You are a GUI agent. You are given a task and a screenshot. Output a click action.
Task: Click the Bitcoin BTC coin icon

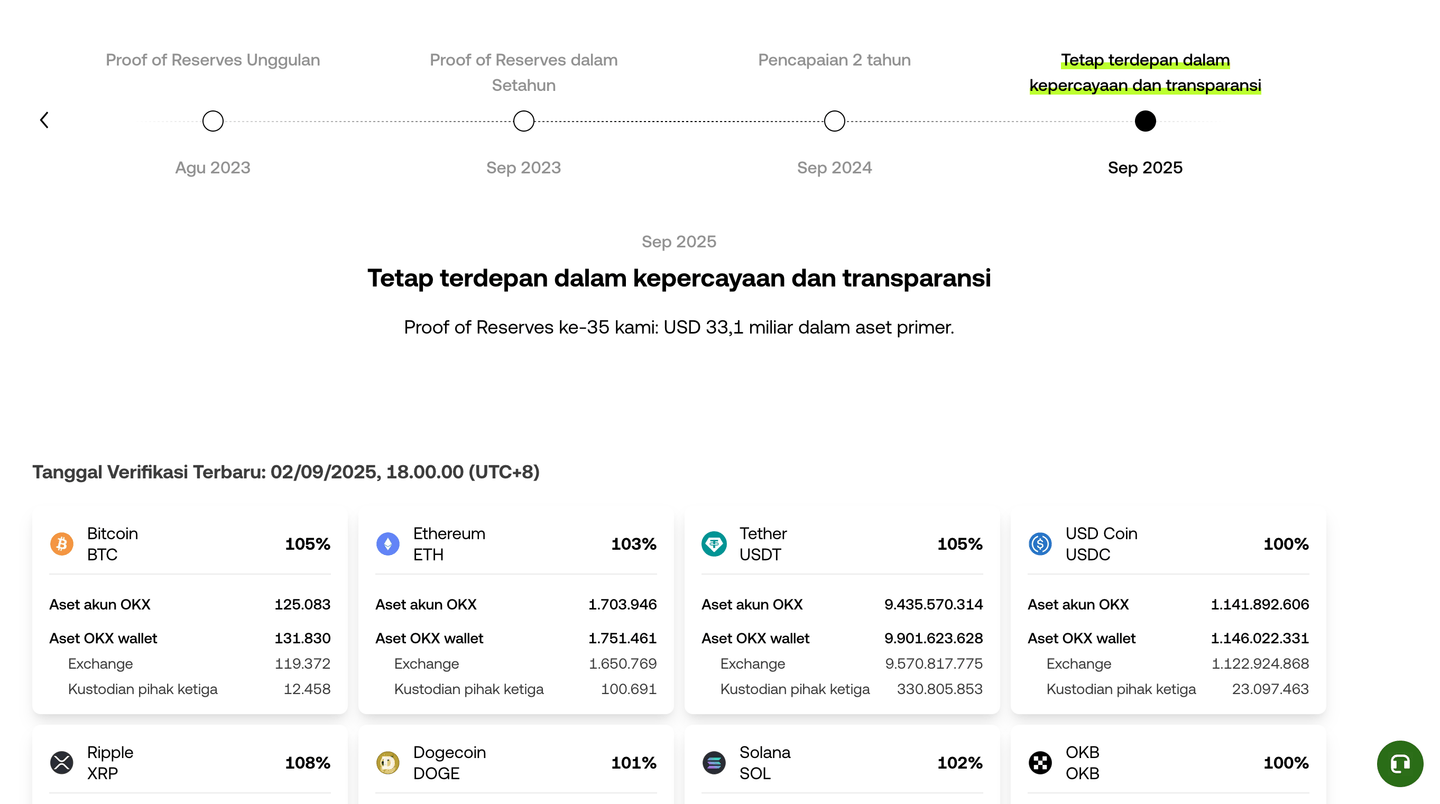coord(62,544)
